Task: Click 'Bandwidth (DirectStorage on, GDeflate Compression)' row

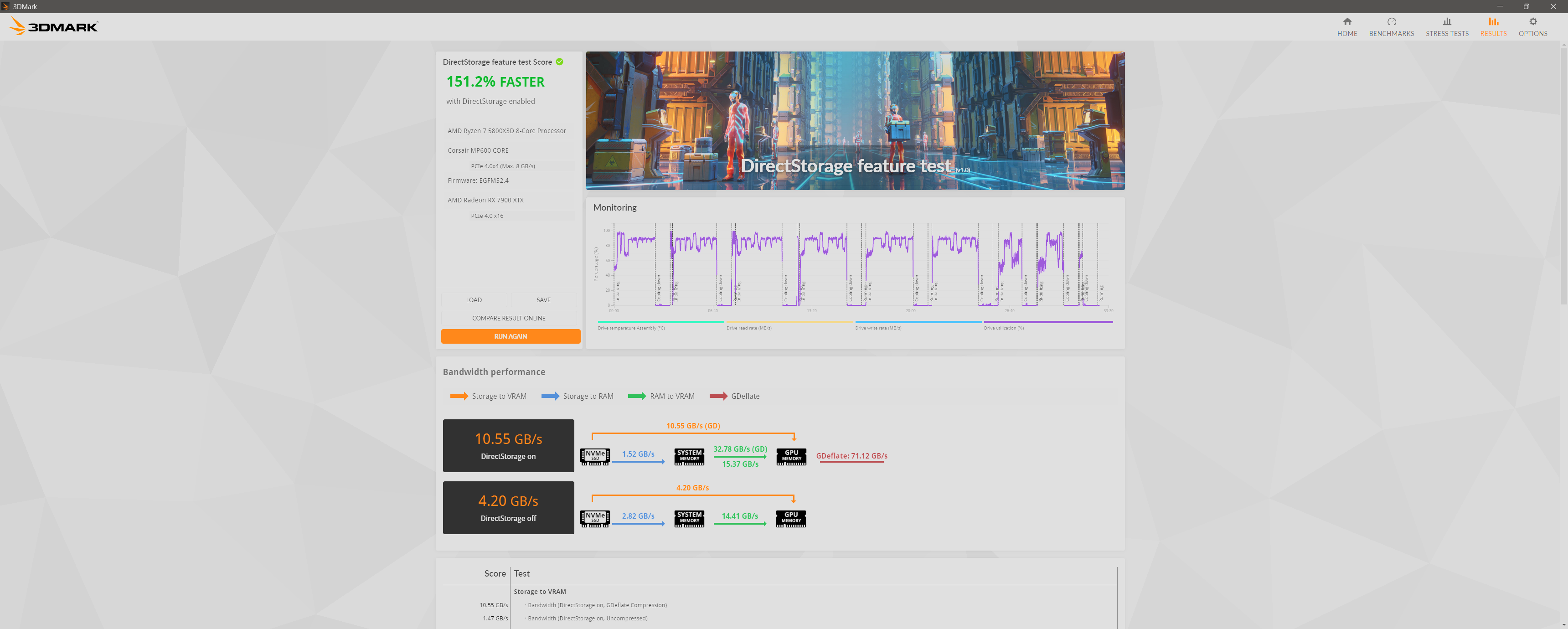Action: pyautogui.click(x=597, y=605)
